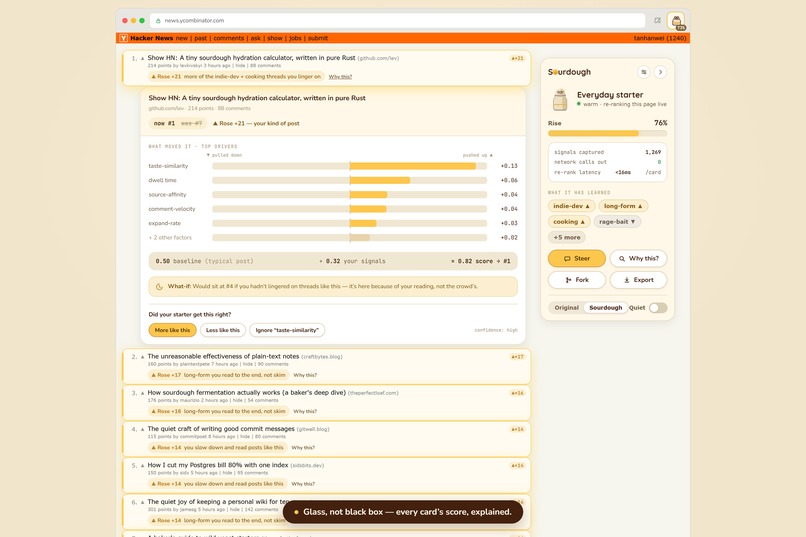
Task: Collapse the Sourdough panel with the chevron
Action: tap(661, 72)
